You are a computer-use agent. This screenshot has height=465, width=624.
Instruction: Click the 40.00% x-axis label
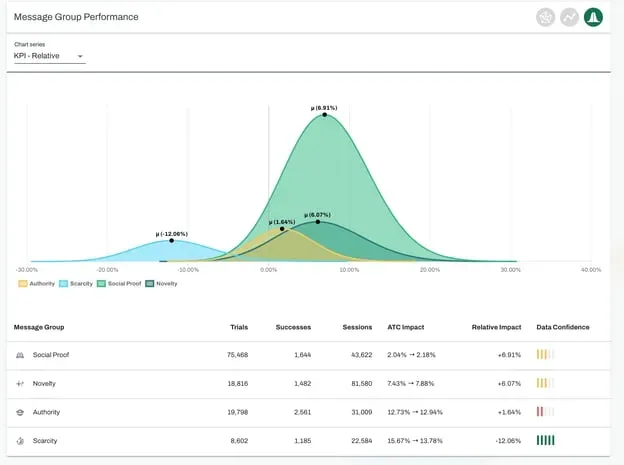[591, 270]
